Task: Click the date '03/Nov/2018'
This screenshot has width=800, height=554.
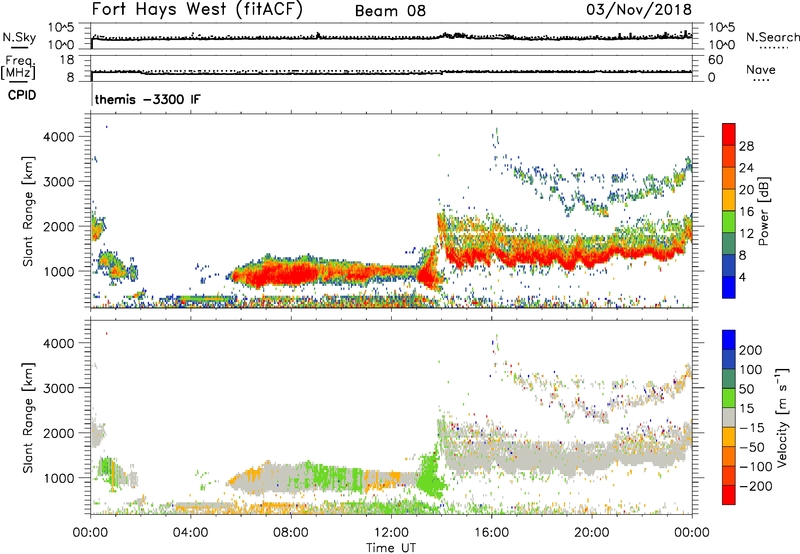Action: click(x=639, y=10)
